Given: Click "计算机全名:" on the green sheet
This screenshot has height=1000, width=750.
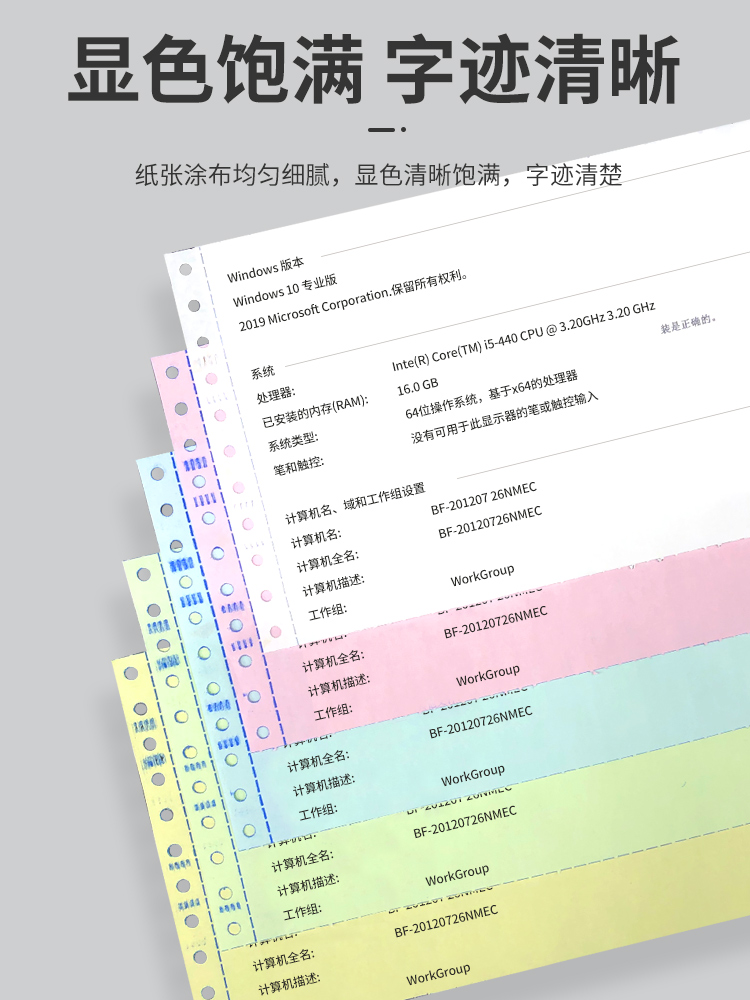Looking at the screenshot, I should (x=302, y=861).
